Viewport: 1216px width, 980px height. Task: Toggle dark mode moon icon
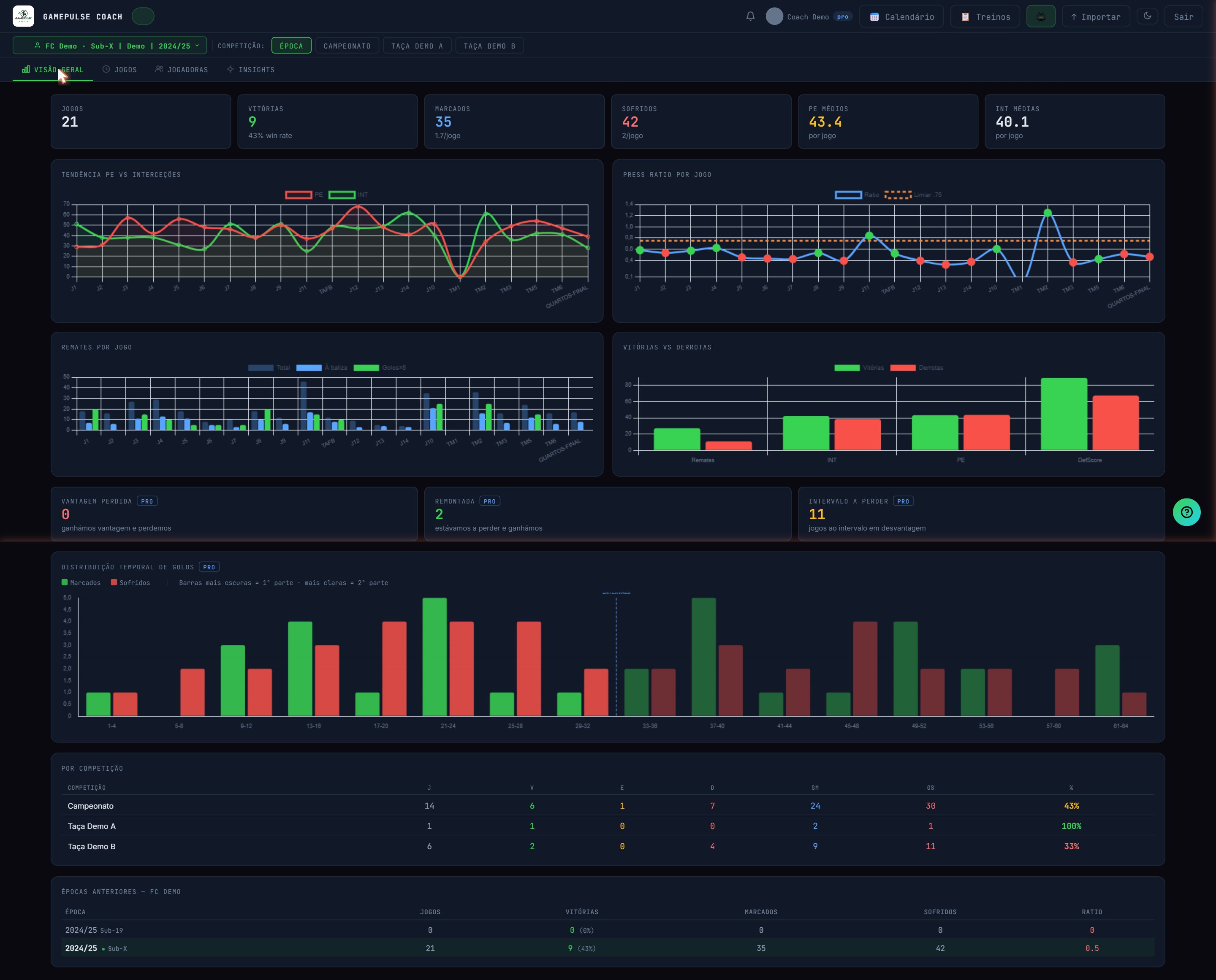click(x=1147, y=16)
